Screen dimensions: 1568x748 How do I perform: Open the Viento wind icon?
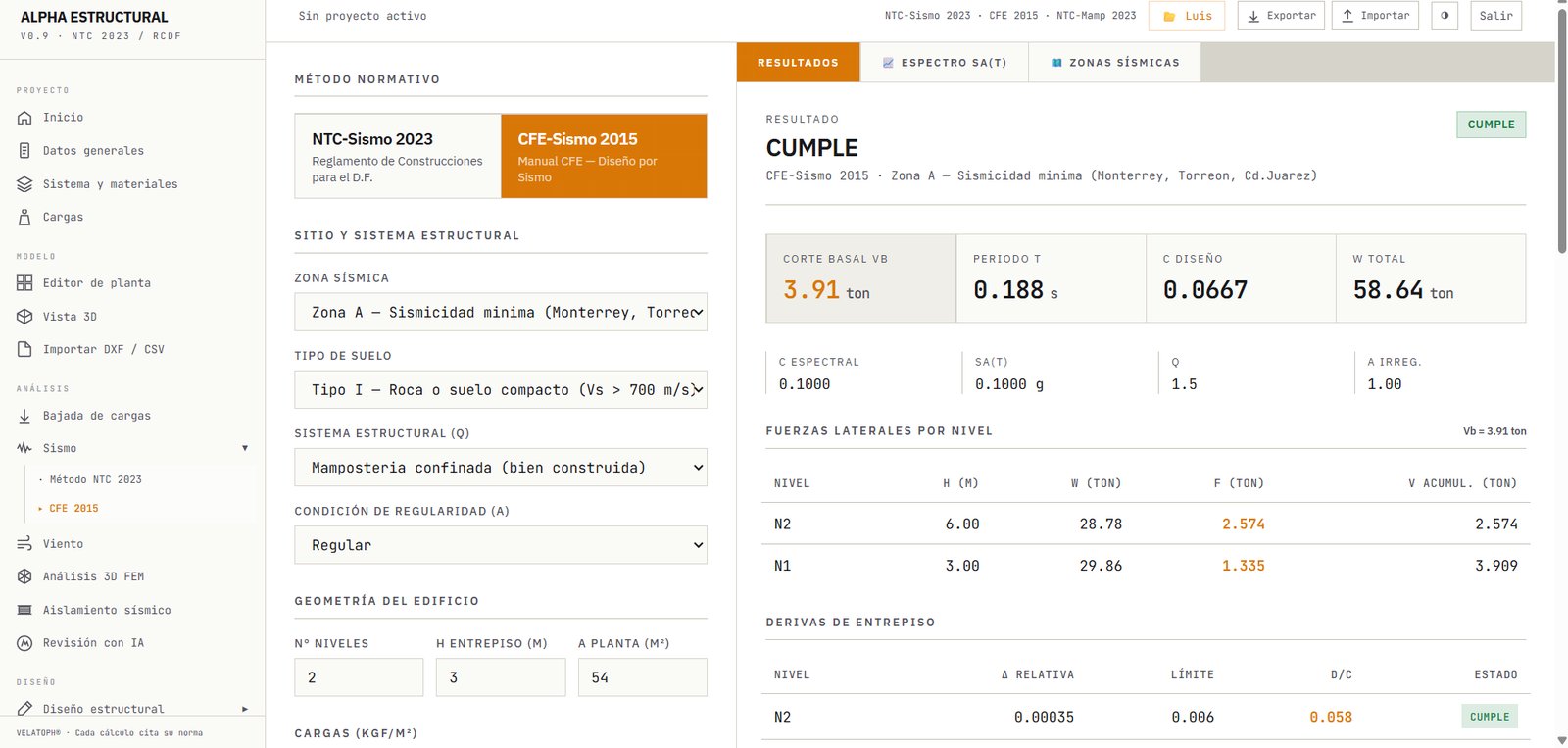(x=24, y=544)
